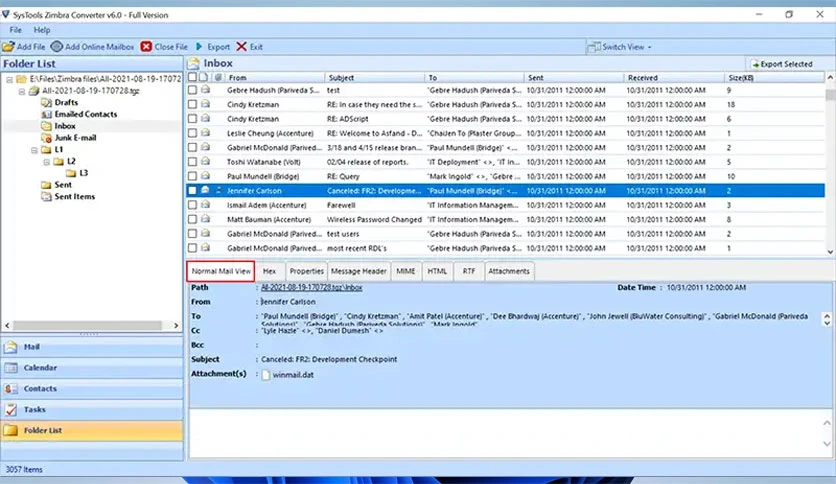Screen dimensions: 836x484
Task: Select the Drafts folder icon
Action: (x=46, y=102)
